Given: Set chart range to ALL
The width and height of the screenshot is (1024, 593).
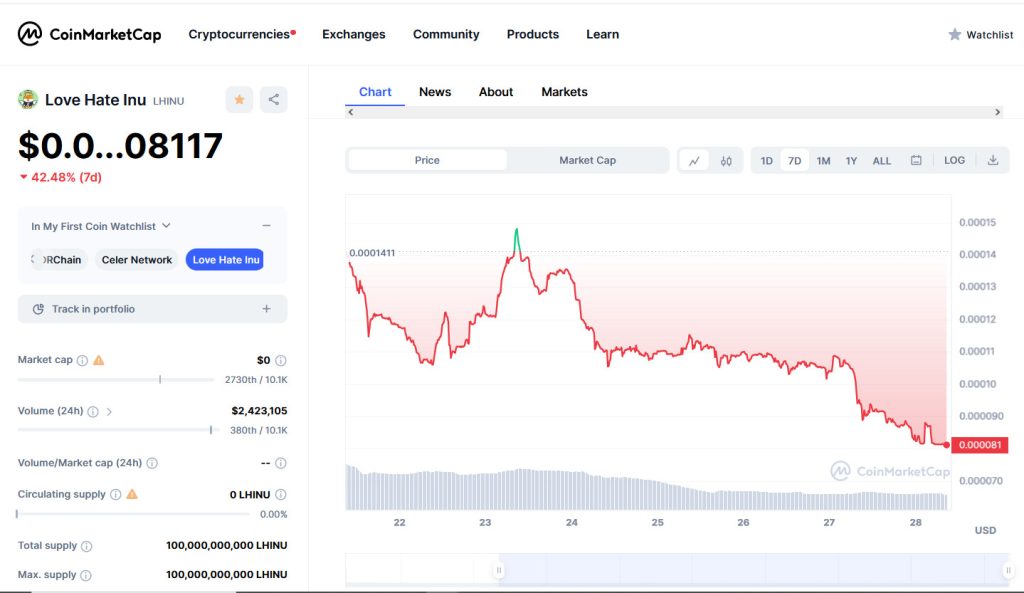Looking at the screenshot, I should tap(882, 161).
